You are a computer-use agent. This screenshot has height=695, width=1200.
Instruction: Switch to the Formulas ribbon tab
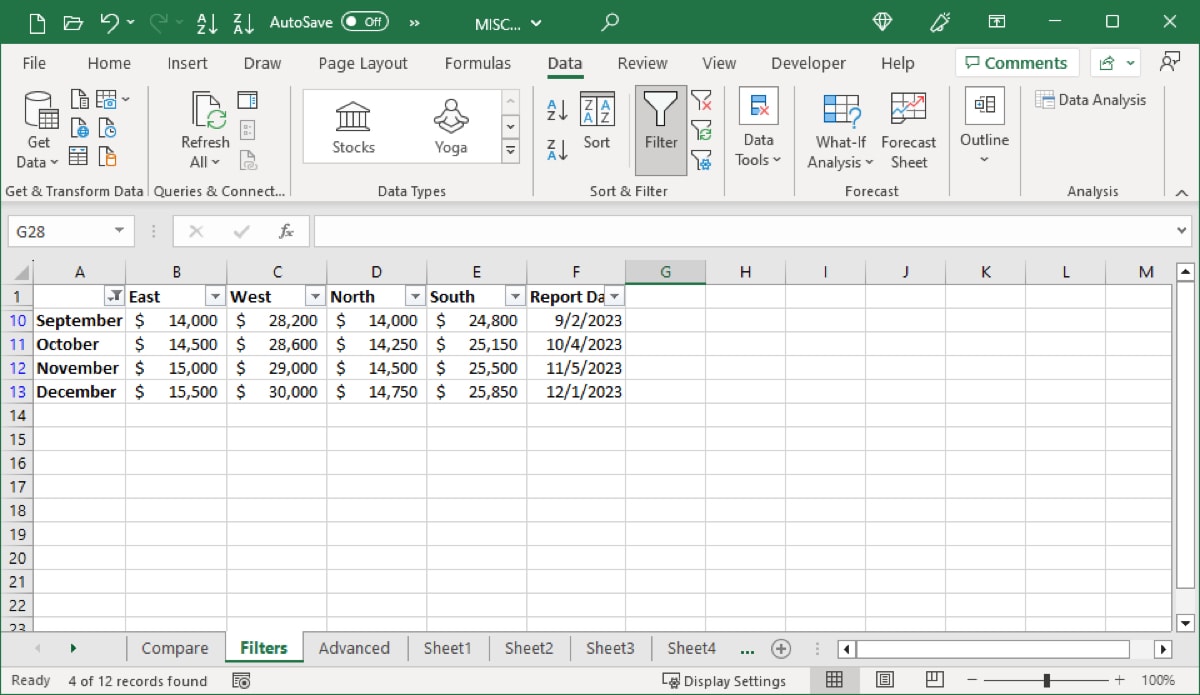[478, 62]
